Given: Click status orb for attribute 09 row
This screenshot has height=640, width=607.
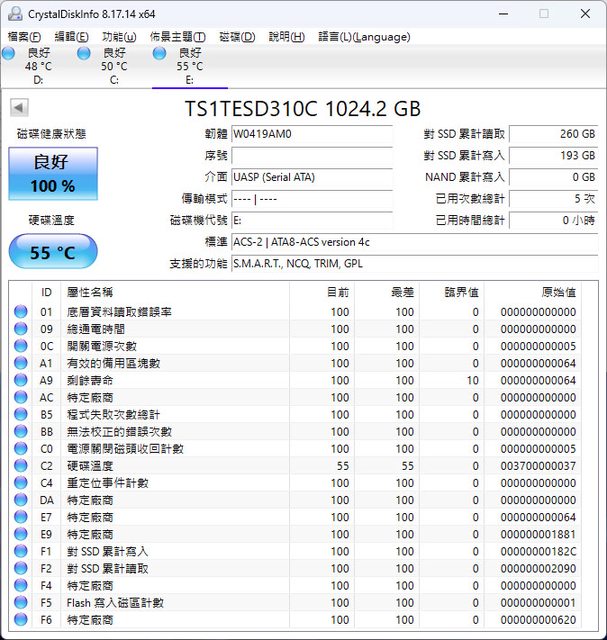Looking at the screenshot, I should click(21, 329).
